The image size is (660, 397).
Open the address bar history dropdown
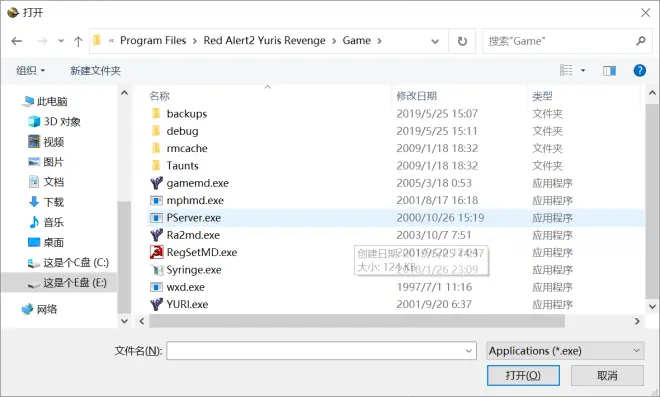pos(435,41)
